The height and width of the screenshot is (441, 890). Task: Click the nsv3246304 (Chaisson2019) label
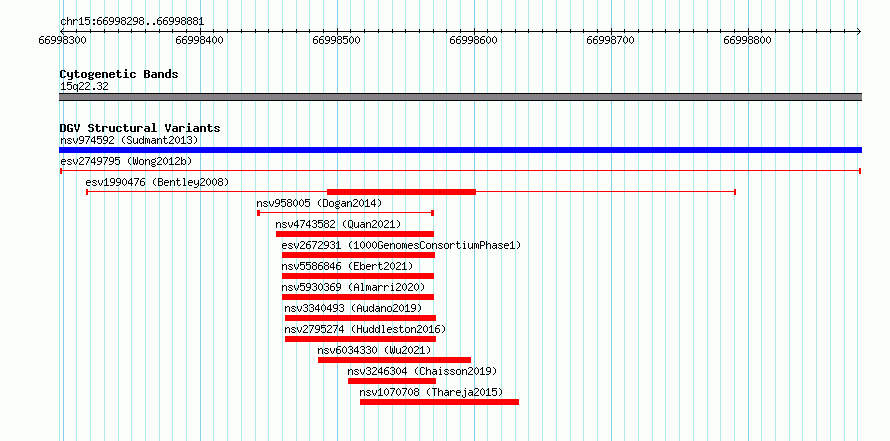click(x=422, y=371)
